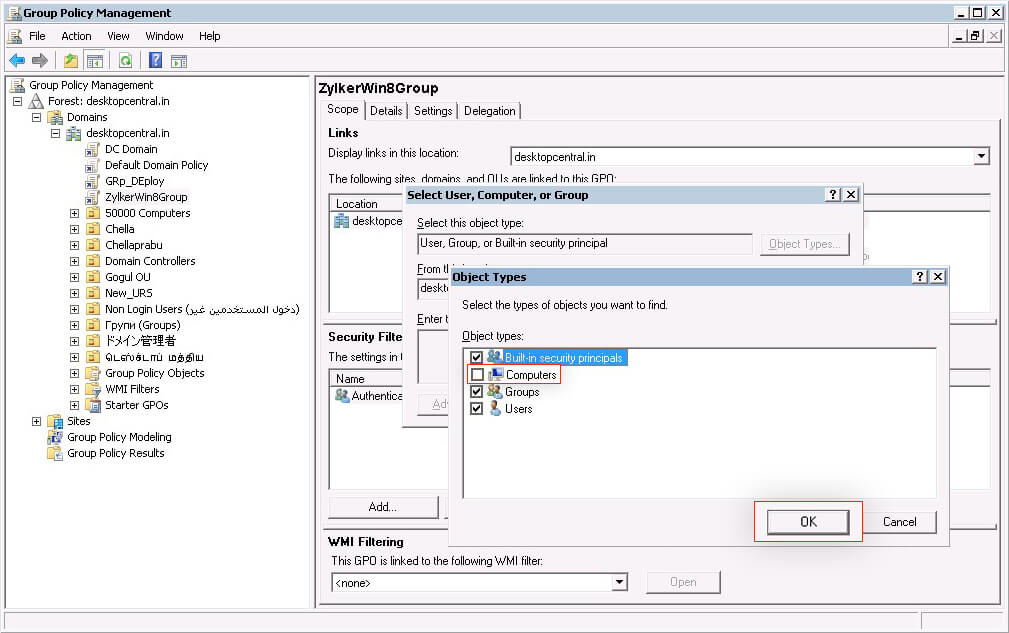Click the Authenticated Users group icon
This screenshot has width=1009, height=633.
click(342, 396)
